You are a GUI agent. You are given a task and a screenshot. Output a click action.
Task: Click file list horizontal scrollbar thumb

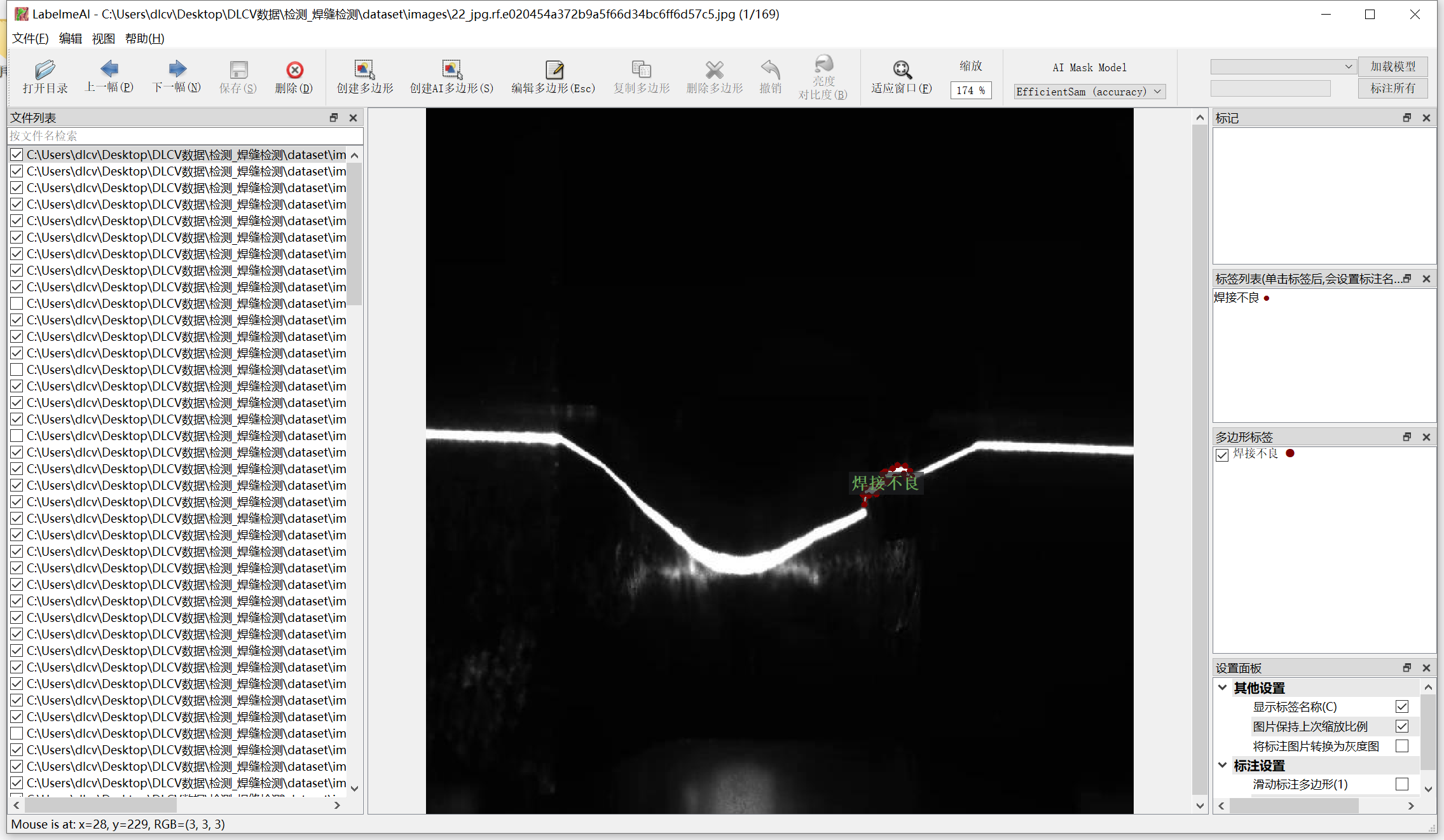pyautogui.click(x=101, y=805)
